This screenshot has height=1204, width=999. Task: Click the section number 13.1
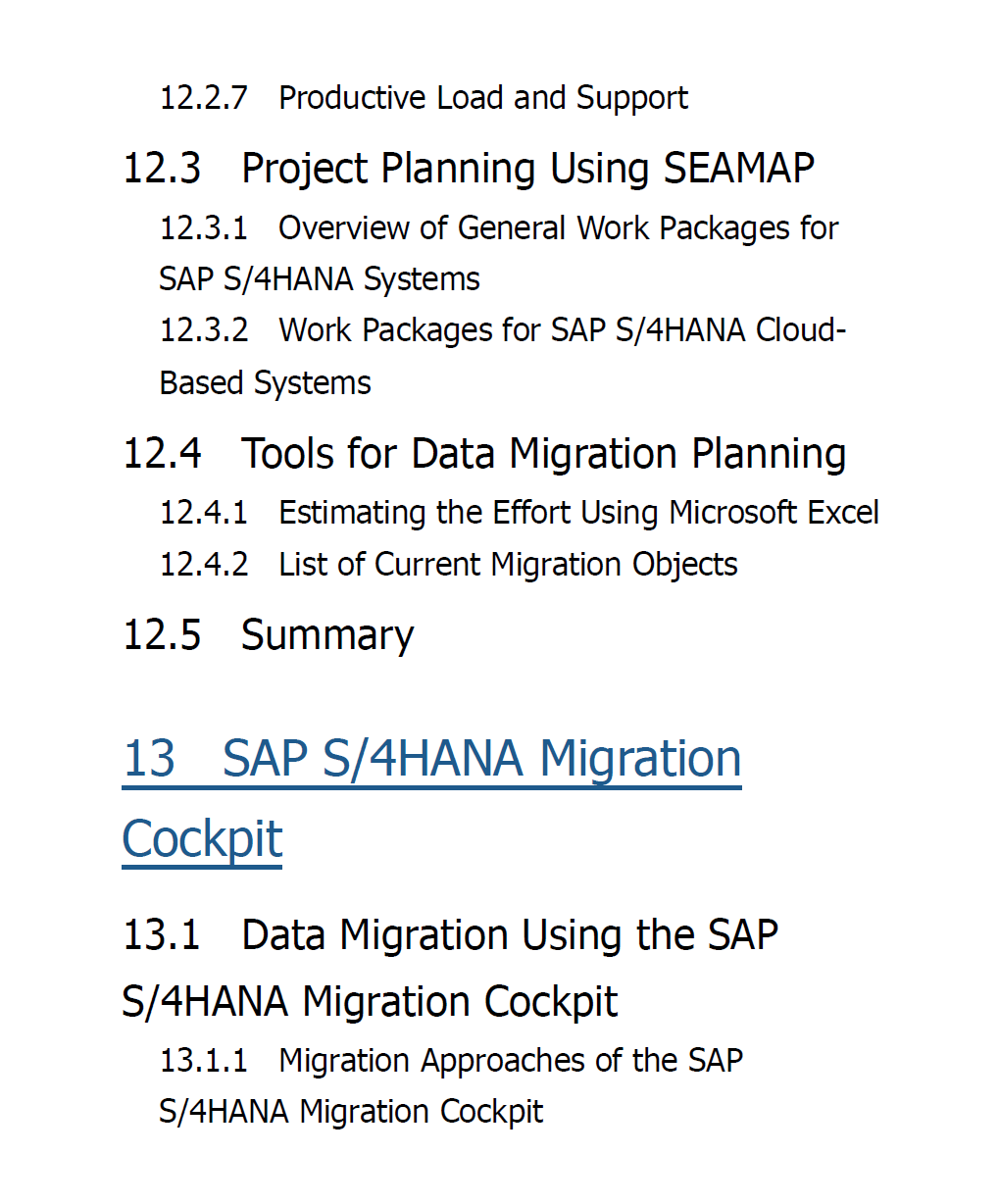(162, 934)
